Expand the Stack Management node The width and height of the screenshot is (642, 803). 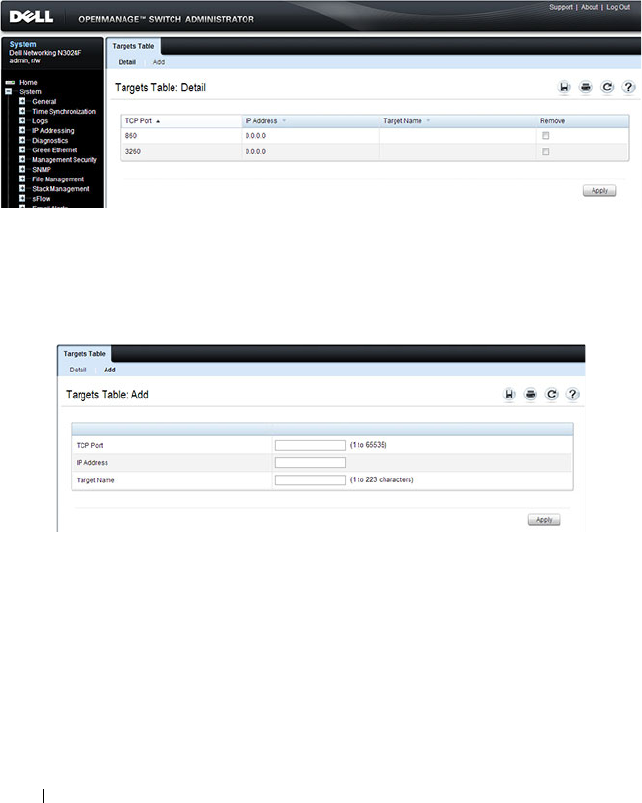coord(22,188)
